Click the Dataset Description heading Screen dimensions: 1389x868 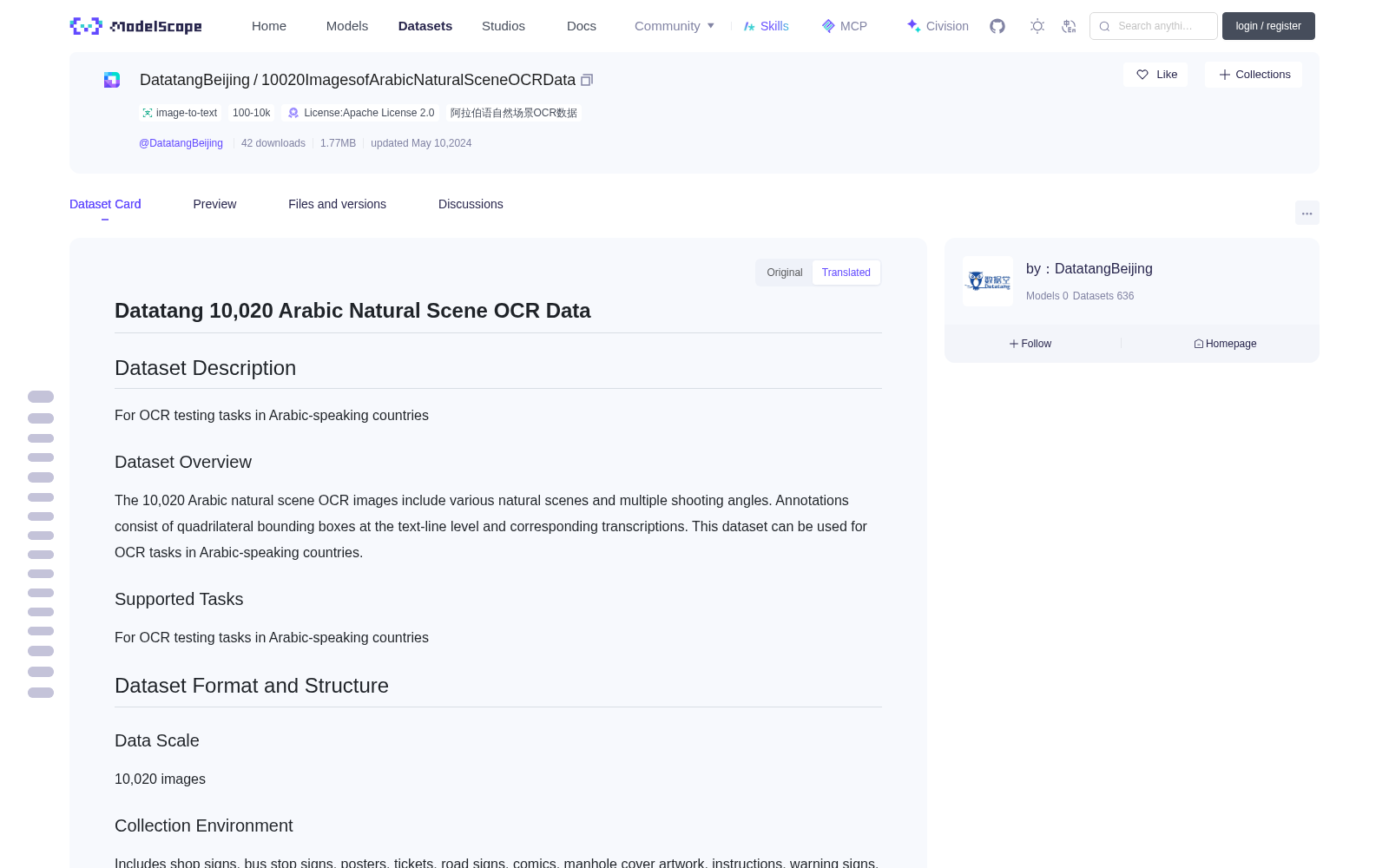(x=206, y=368)
